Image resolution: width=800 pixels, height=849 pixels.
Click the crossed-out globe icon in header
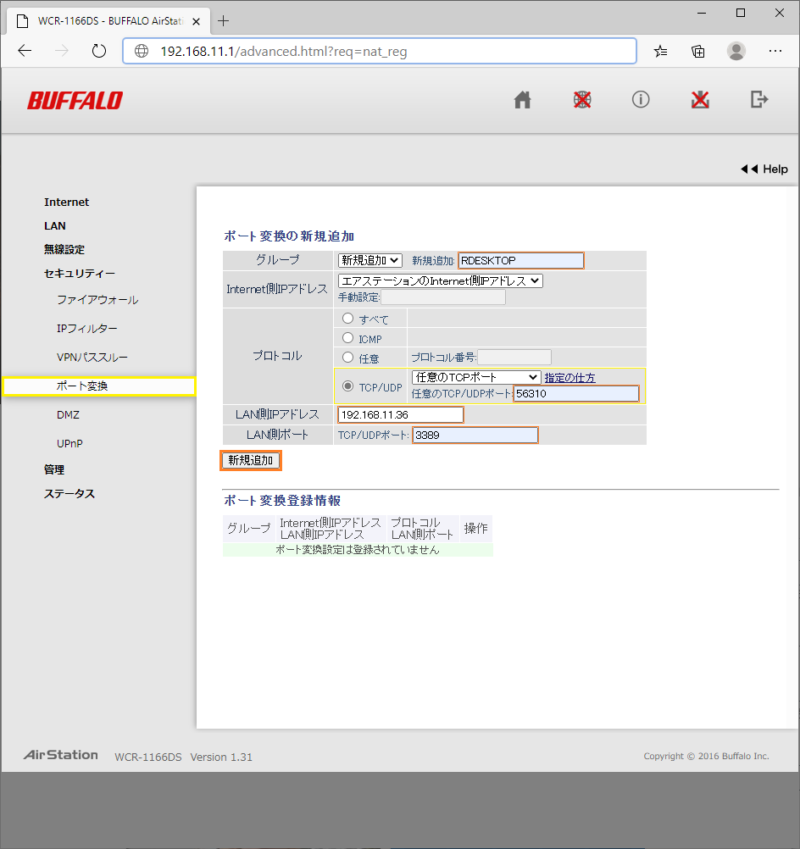coord(582,100)
